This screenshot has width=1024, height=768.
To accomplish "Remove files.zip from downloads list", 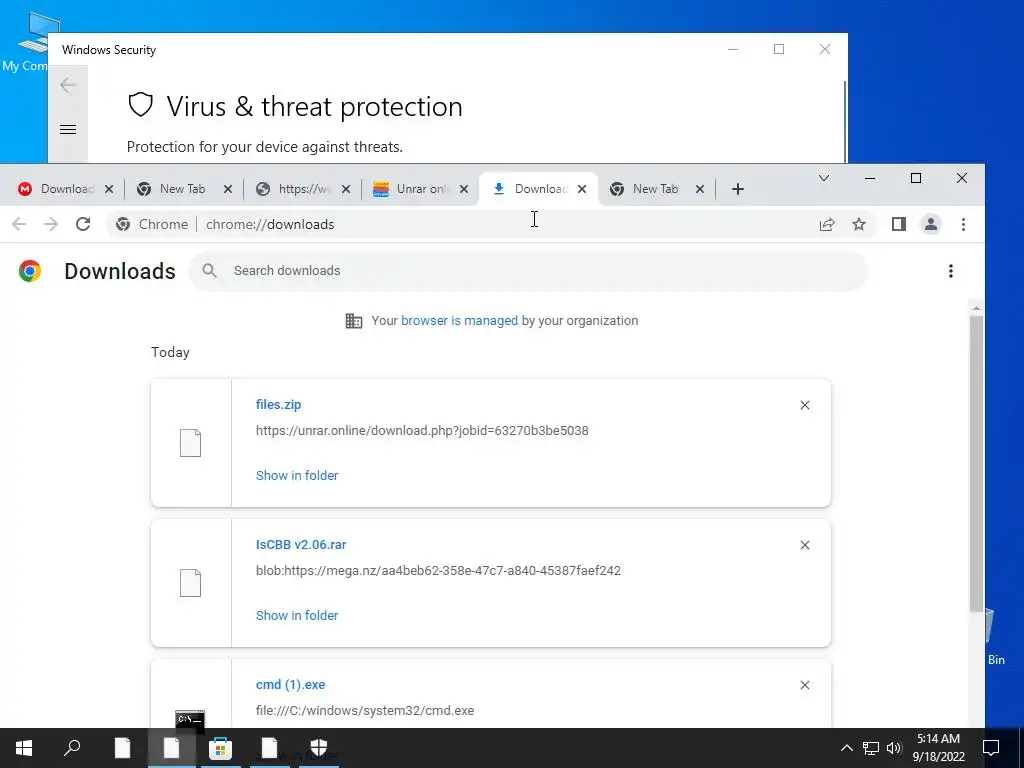I will pyautogui.click(x=805, y=405).
